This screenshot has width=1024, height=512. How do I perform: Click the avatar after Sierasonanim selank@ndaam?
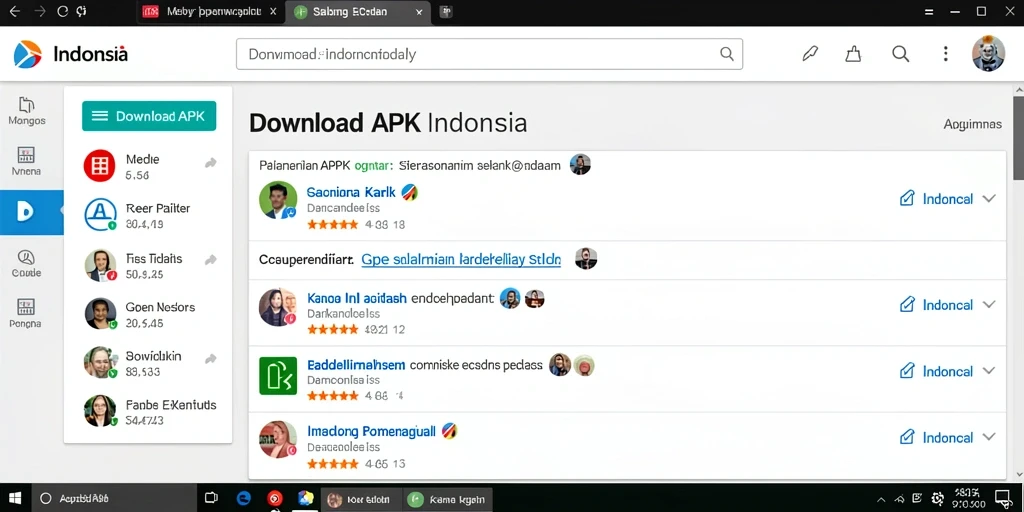coord(580,165)
